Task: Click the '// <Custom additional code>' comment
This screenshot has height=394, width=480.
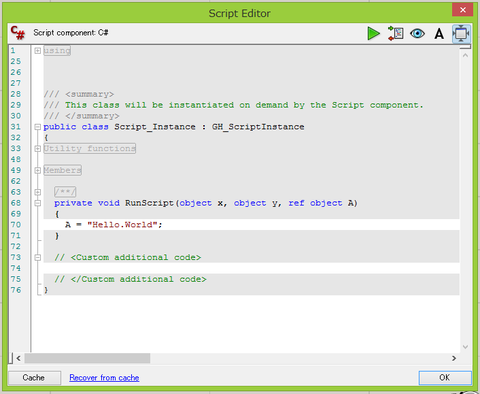Action: (x=128, y=258)
